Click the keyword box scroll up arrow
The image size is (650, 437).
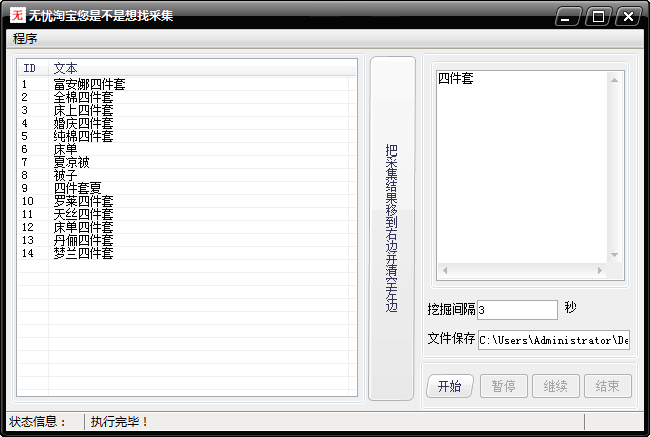(614, 80)
